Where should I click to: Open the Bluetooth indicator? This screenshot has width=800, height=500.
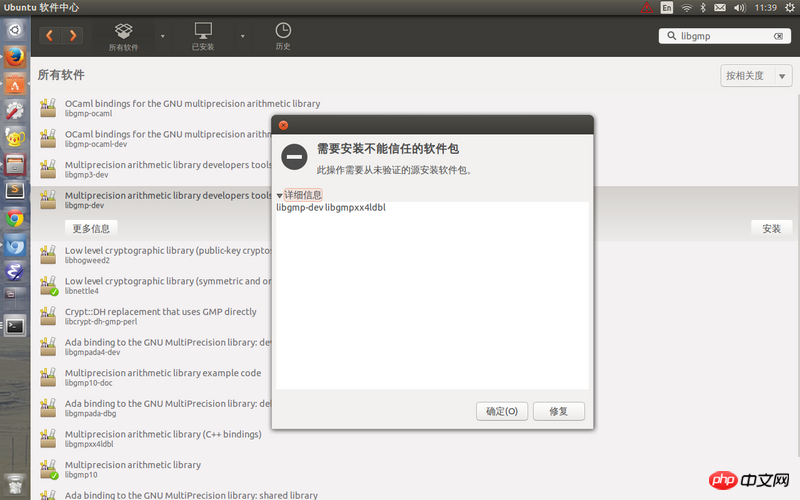[x=703, y=8]
